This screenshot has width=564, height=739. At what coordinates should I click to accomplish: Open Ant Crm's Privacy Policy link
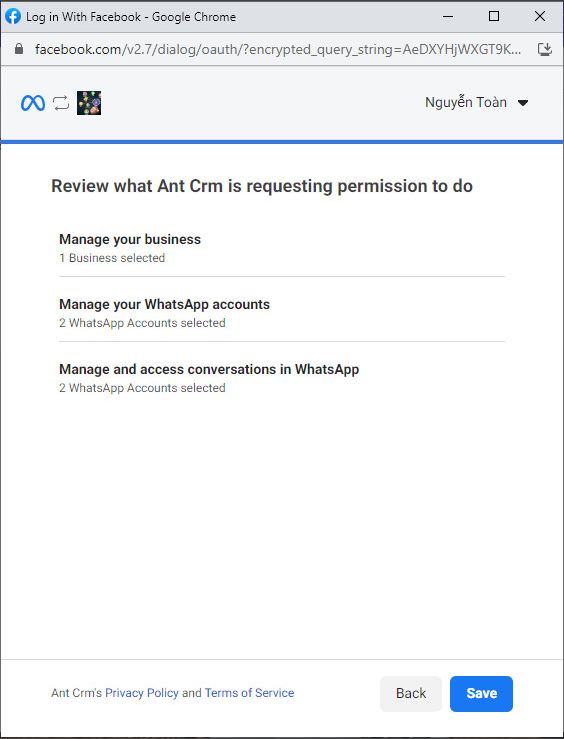(x=142, y=693)
